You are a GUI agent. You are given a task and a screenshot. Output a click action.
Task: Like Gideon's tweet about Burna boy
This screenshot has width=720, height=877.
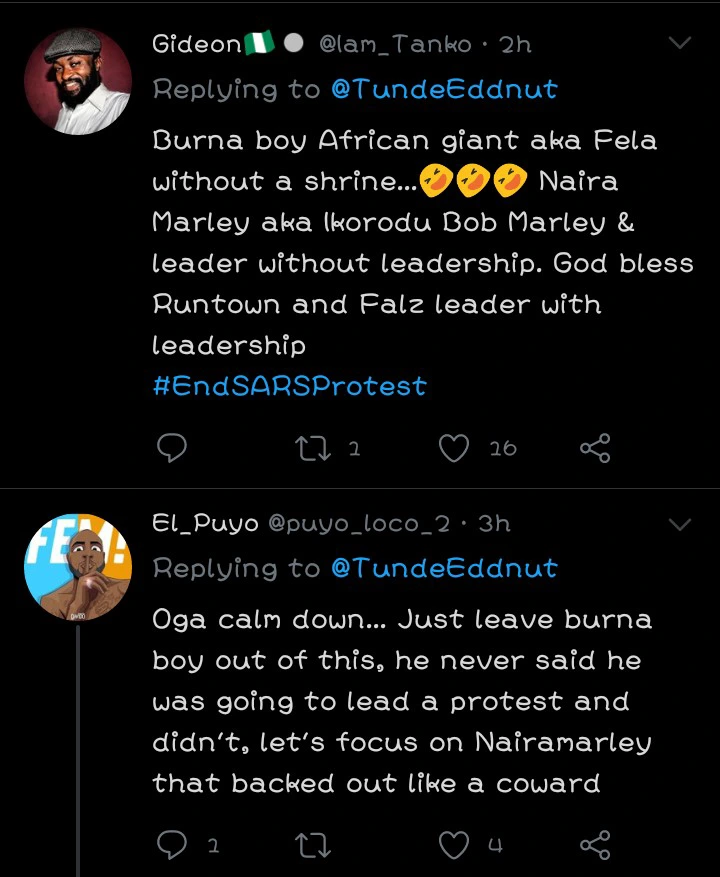(x=455, y=449)
